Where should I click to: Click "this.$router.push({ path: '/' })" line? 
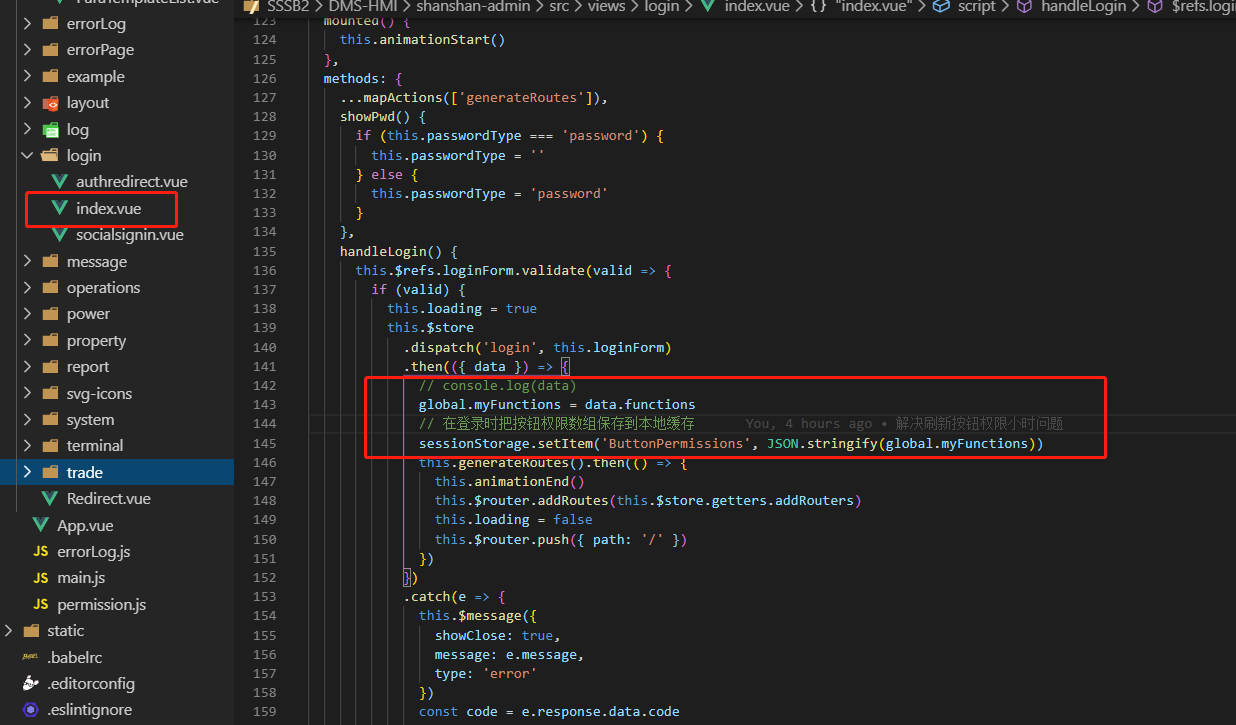tap(561, 539)
